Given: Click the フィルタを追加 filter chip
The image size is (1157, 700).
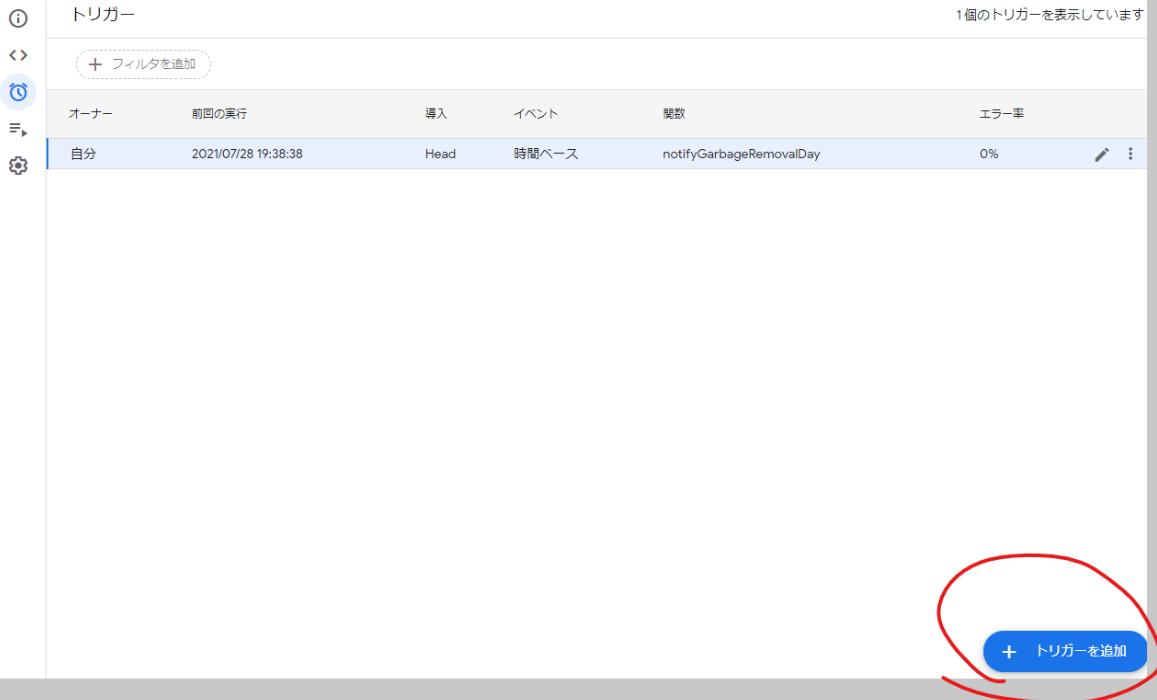Looking at the screenshot, I should [x=143, y=64].
